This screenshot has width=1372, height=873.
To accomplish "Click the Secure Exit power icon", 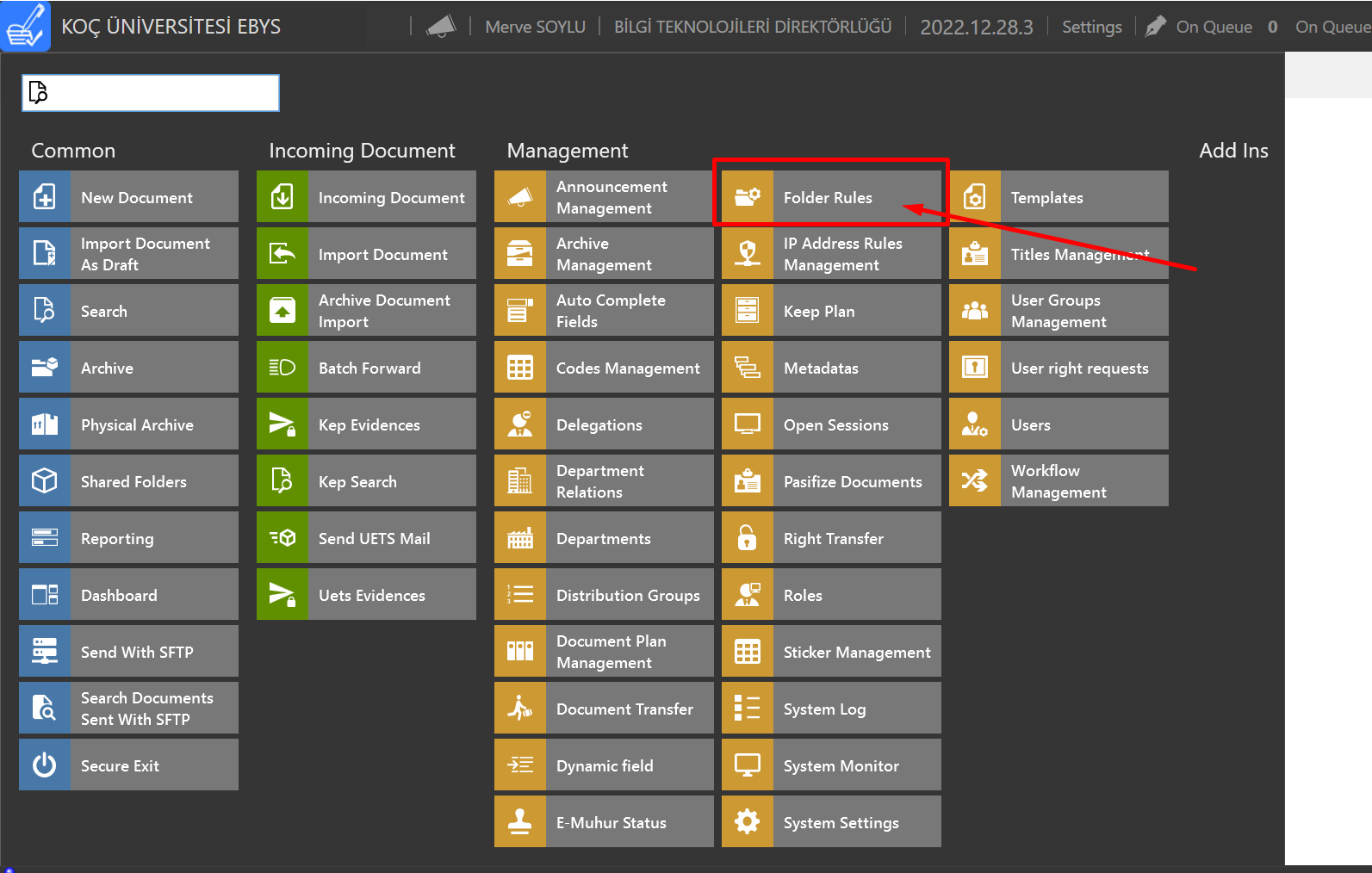I will pos(44,765).
